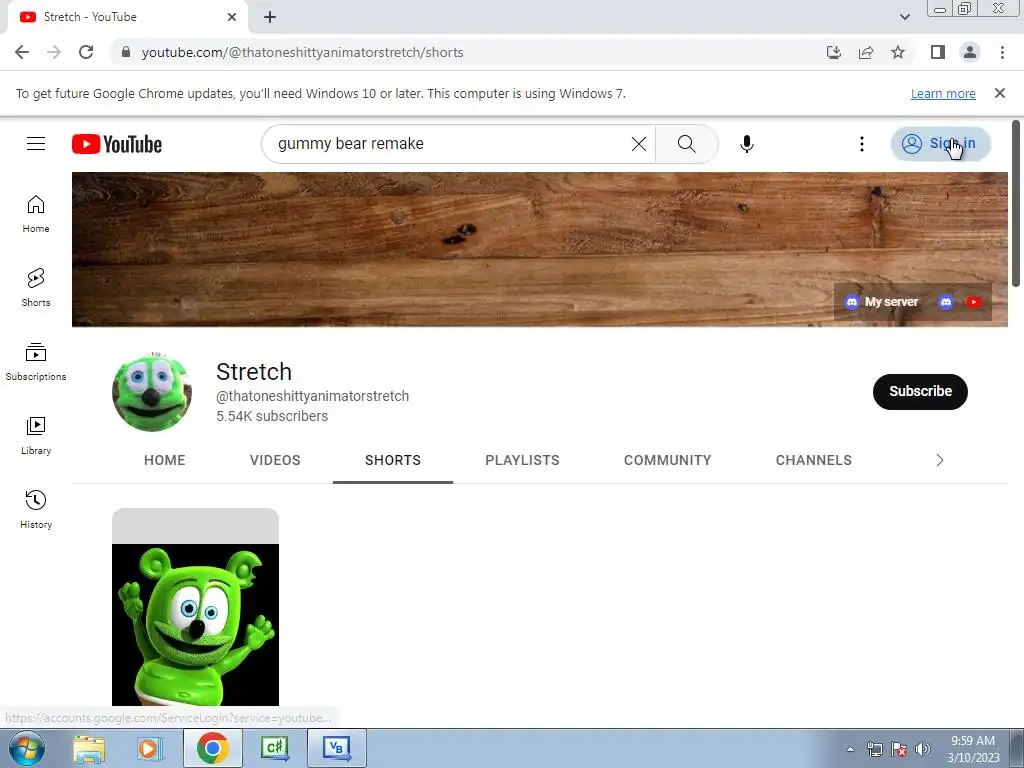The height and width of the screenshot is (768, 1024).
Task: Click the Sign in button
Action: pyautogui.click(x=940, y=144)
